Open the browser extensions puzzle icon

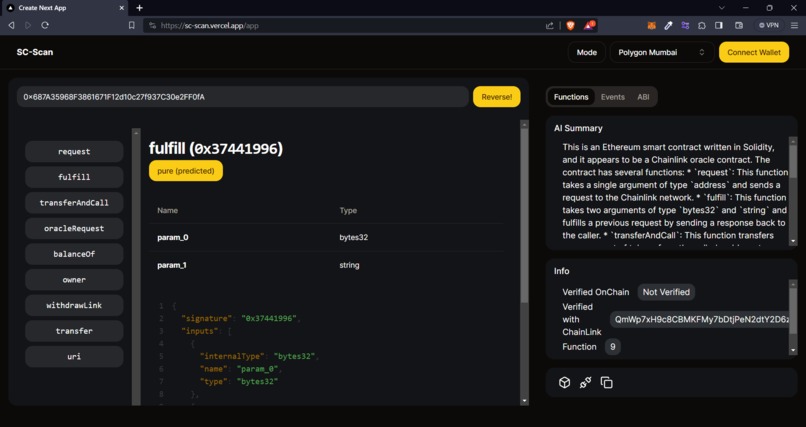(x=702, y=25)
